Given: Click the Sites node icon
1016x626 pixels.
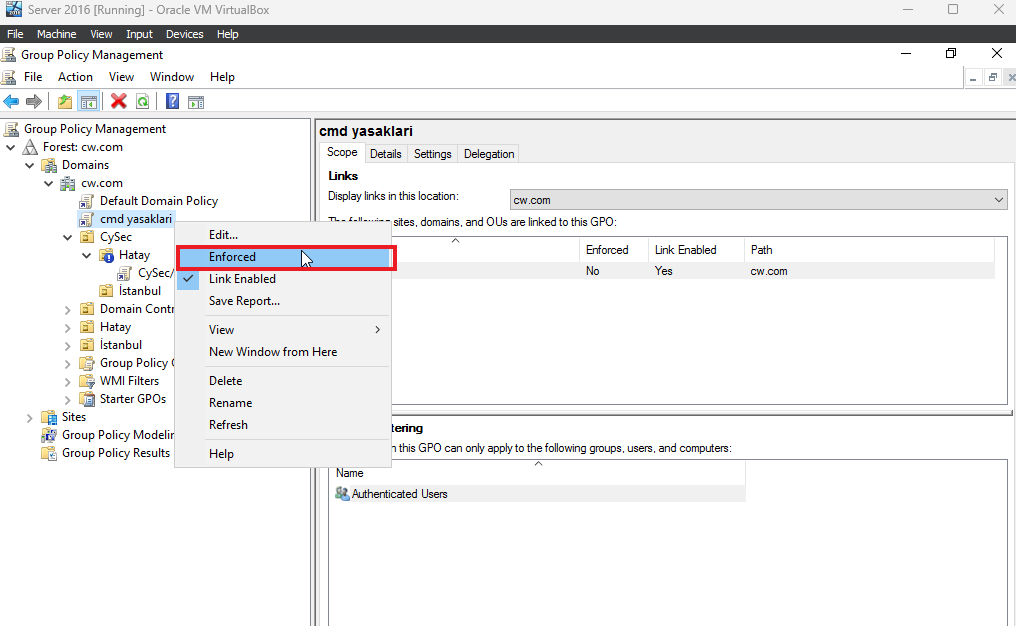Looking at the screenshot, I should tap(49, 417).
